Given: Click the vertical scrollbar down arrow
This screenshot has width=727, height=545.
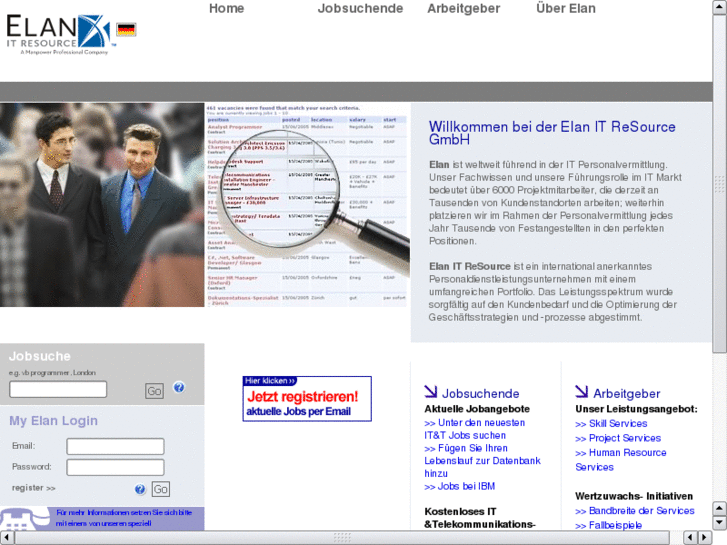Looking at the screenshot, I should pos(720,523).
